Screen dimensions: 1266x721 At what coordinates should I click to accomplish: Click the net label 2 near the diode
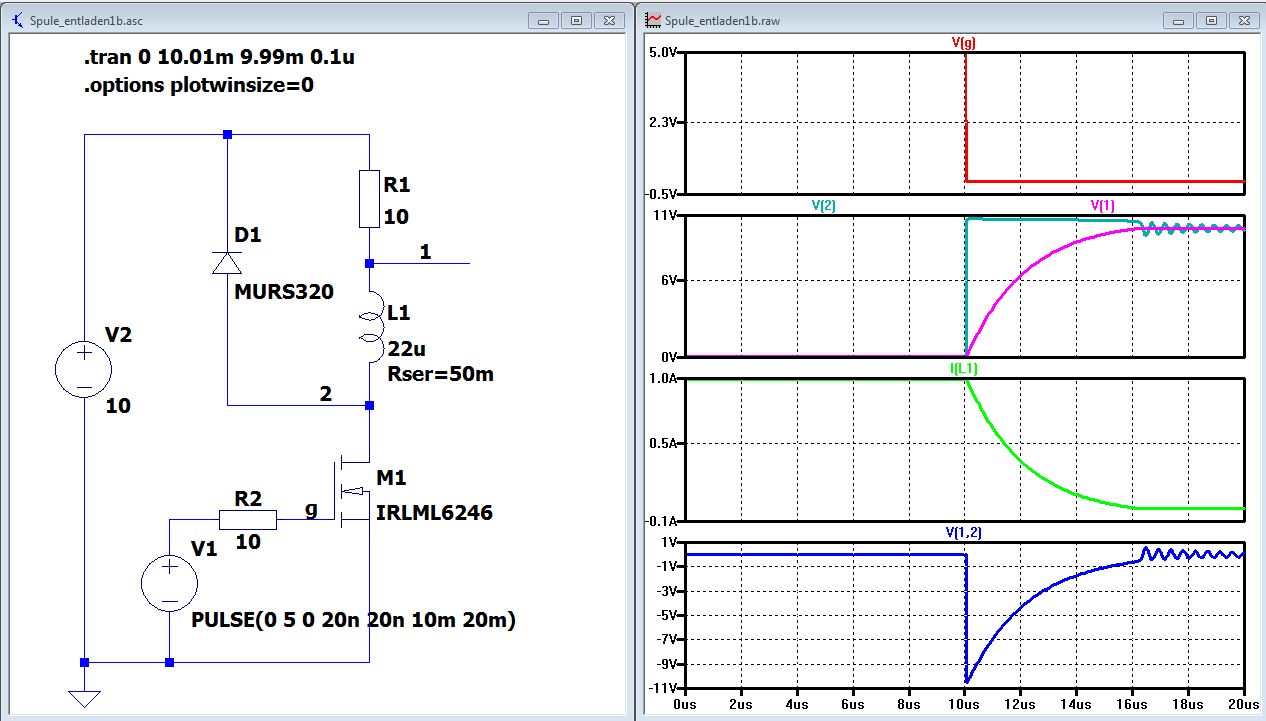pyautogui.click(x=325, y=394)
